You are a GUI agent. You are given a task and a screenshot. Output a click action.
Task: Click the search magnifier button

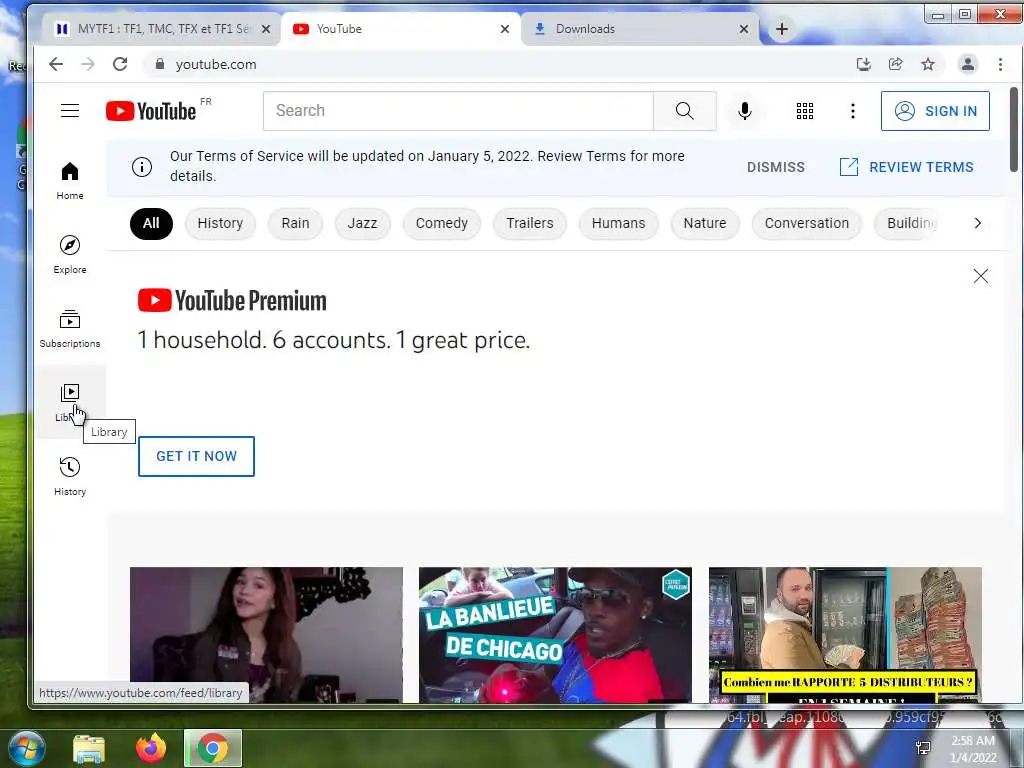tap(684, 111)
